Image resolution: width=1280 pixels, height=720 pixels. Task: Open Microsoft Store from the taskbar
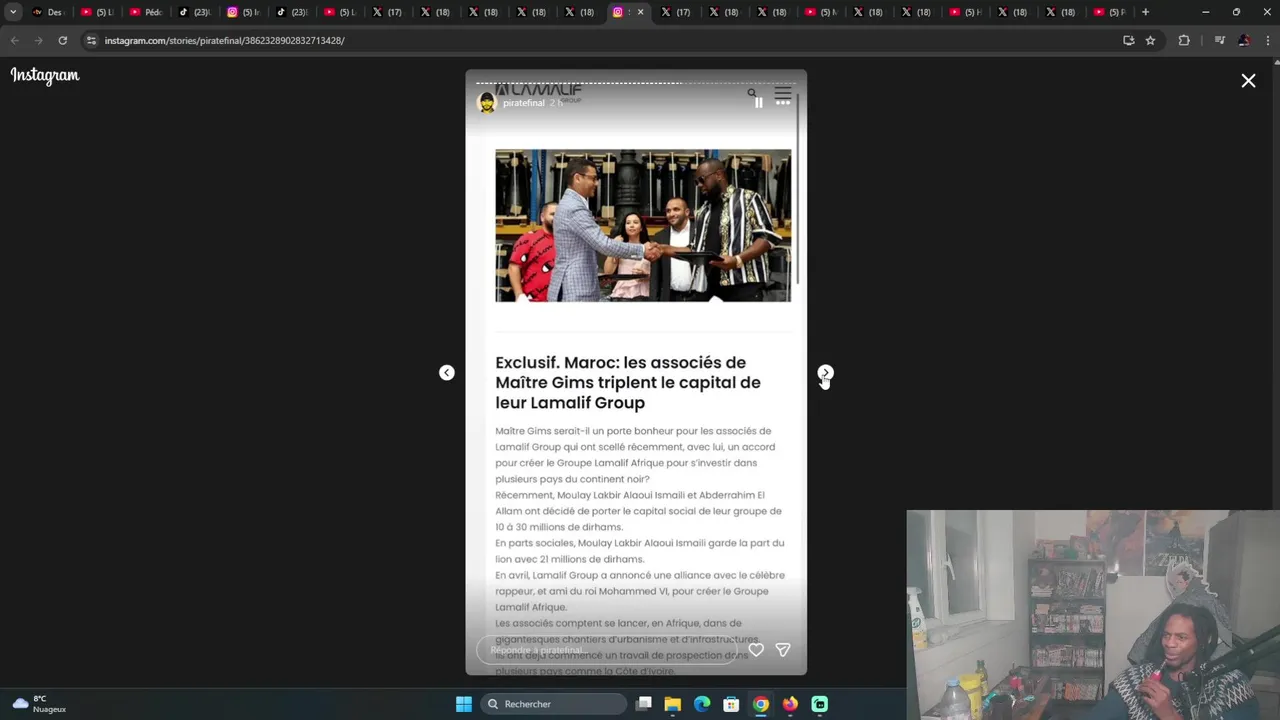731,704
